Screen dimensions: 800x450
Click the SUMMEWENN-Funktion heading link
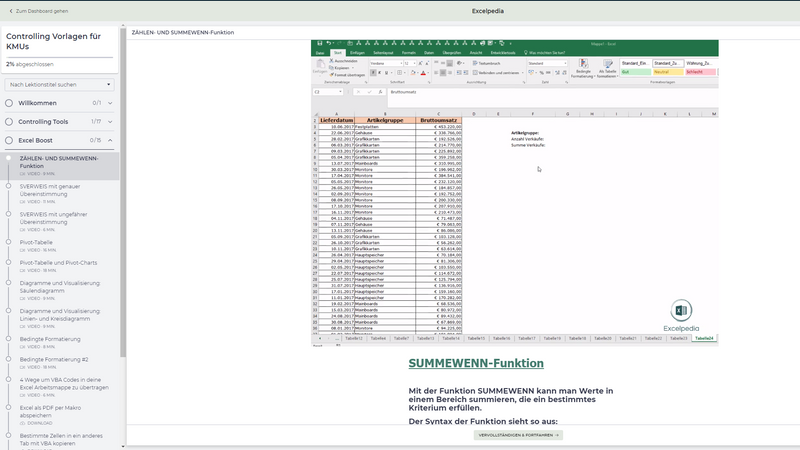tap(476, 363)
